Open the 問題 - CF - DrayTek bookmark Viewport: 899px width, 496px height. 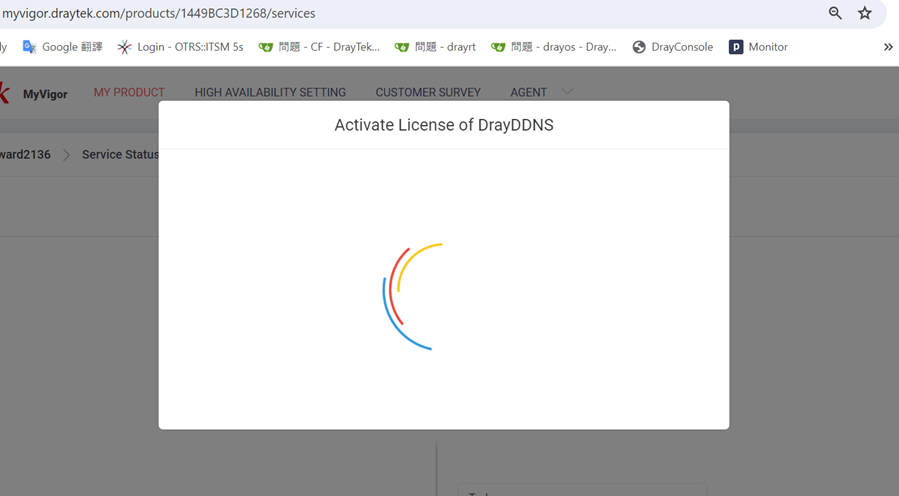319,47
